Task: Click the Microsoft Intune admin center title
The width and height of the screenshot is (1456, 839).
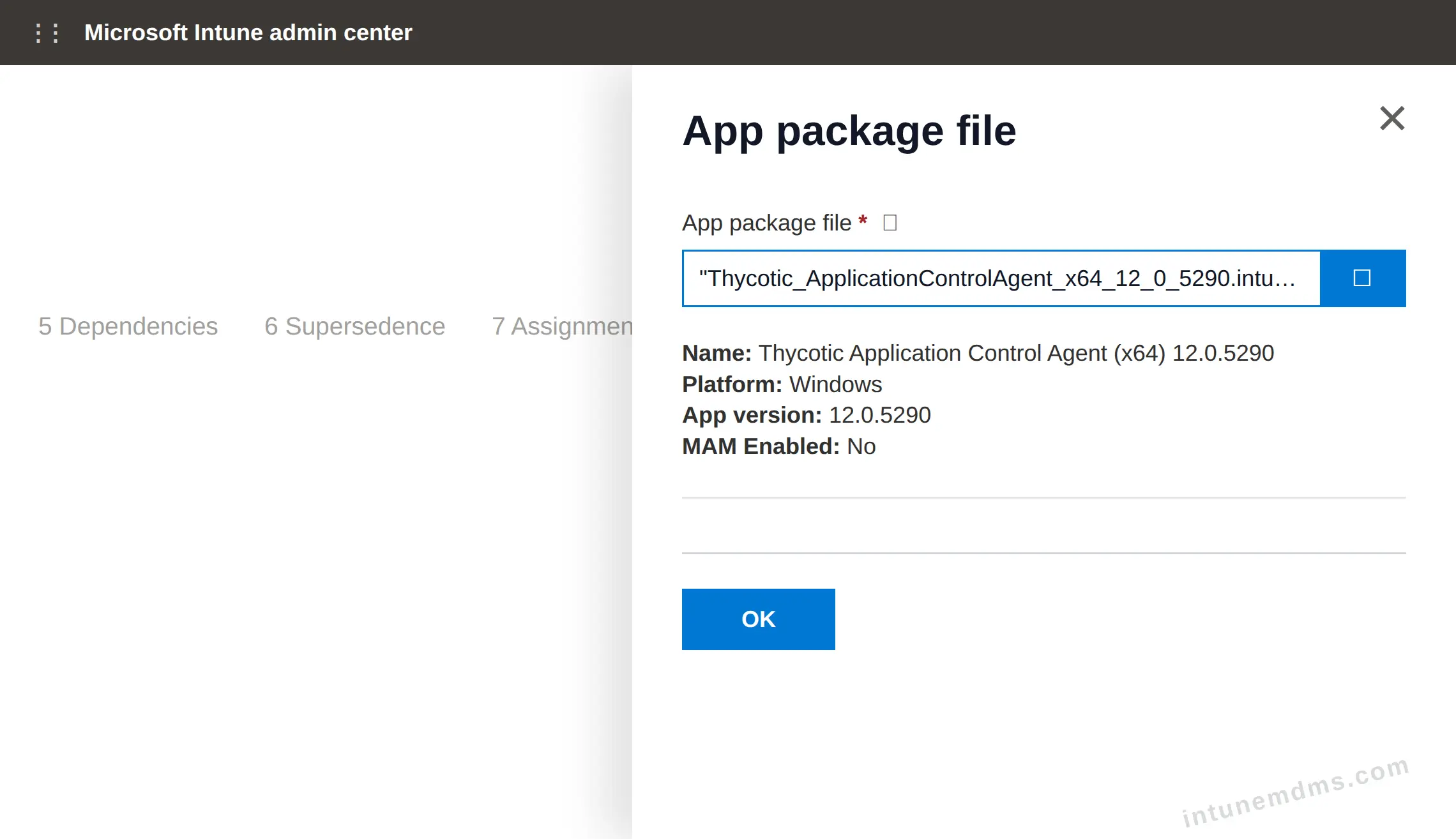Action: 248,33
